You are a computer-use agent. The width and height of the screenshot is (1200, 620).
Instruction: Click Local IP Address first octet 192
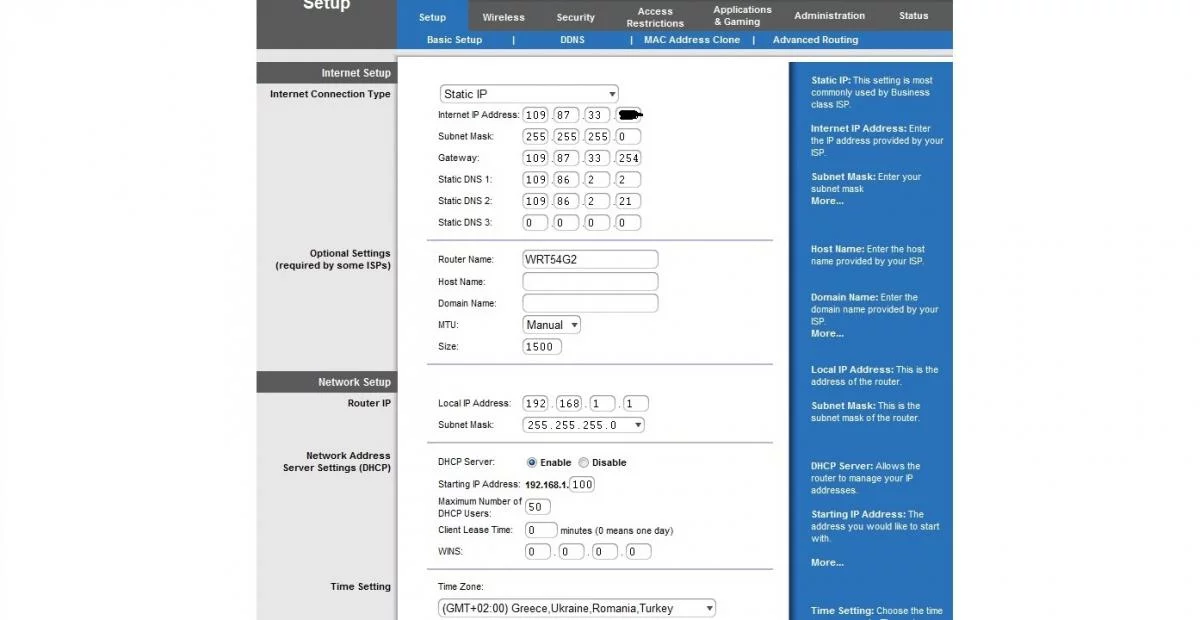click(536, 404)
